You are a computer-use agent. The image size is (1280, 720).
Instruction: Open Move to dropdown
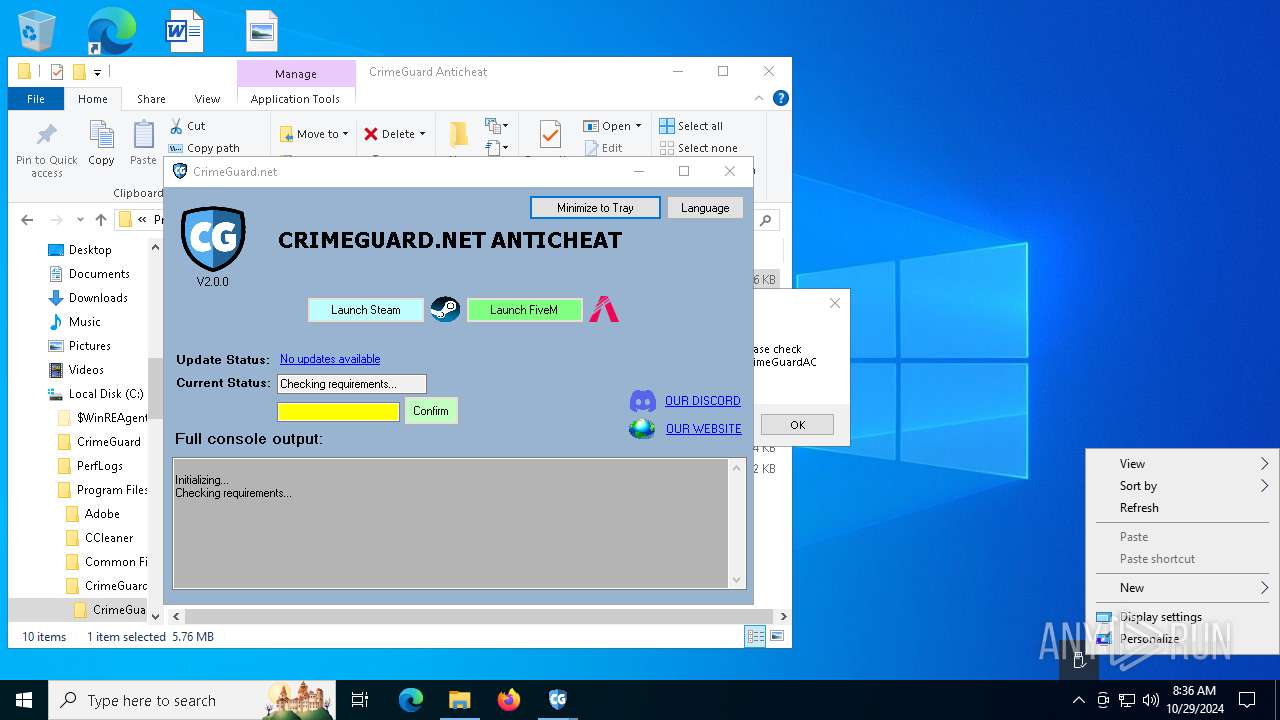pyautogui.click(x=314, y=134)
